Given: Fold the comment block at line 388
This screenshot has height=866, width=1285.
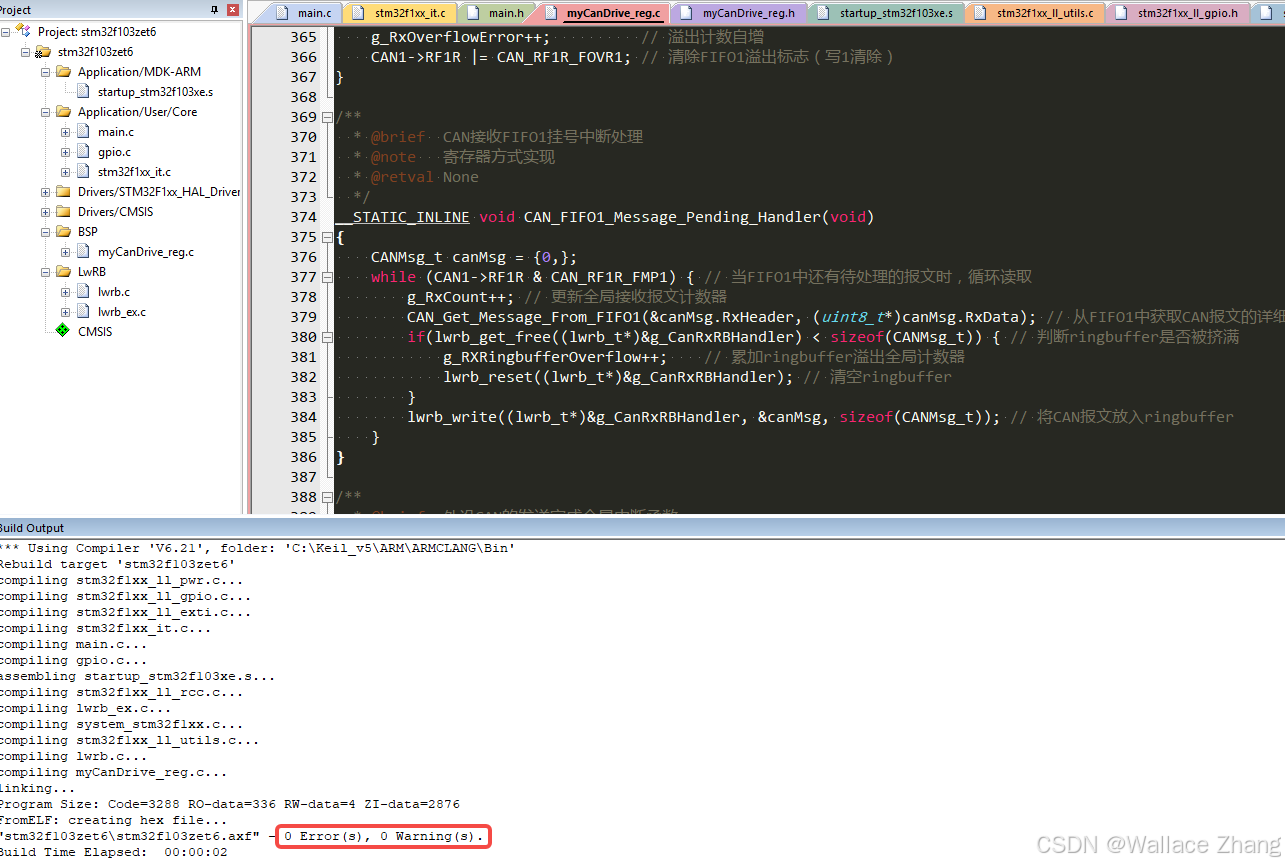Looking at the screenshot, I should [x=326, y=497].
